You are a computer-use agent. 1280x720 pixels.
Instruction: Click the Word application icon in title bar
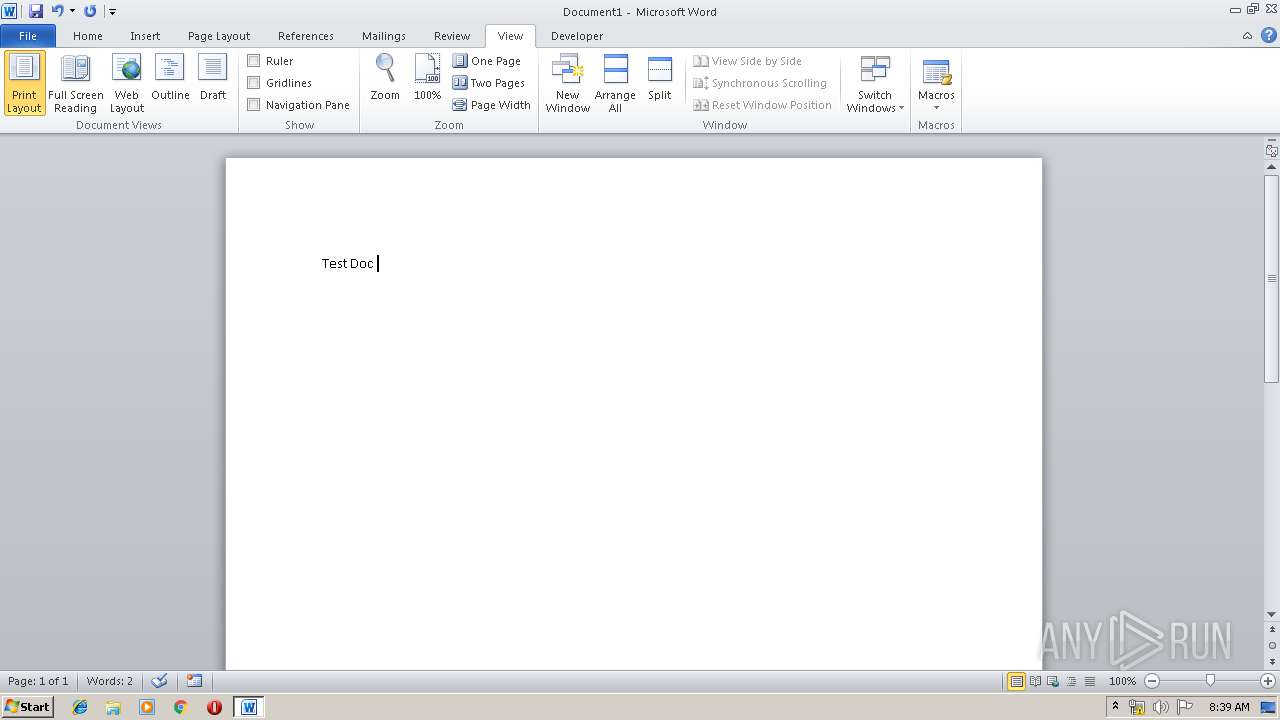coord(9,11)
